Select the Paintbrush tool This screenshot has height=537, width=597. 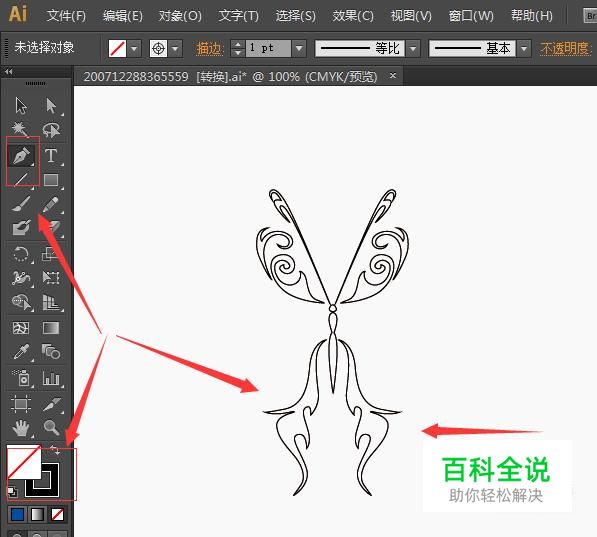(x=21, y=204)
